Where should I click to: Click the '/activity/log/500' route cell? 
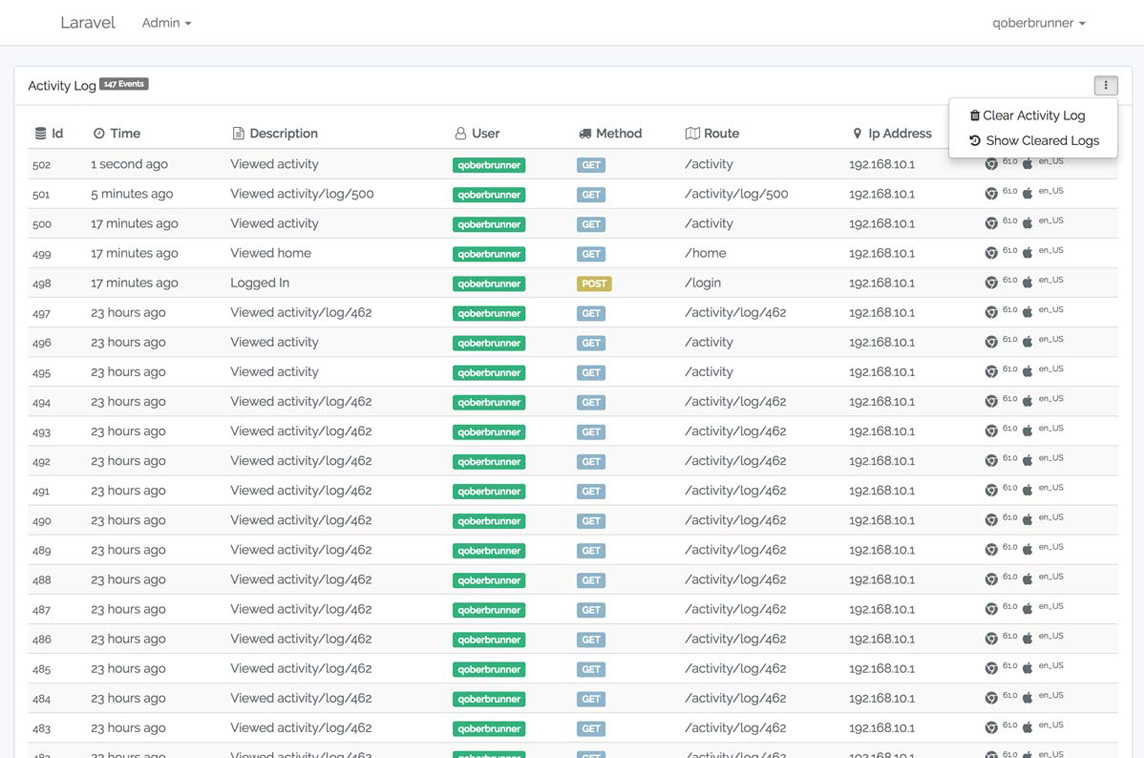(736, 194)
